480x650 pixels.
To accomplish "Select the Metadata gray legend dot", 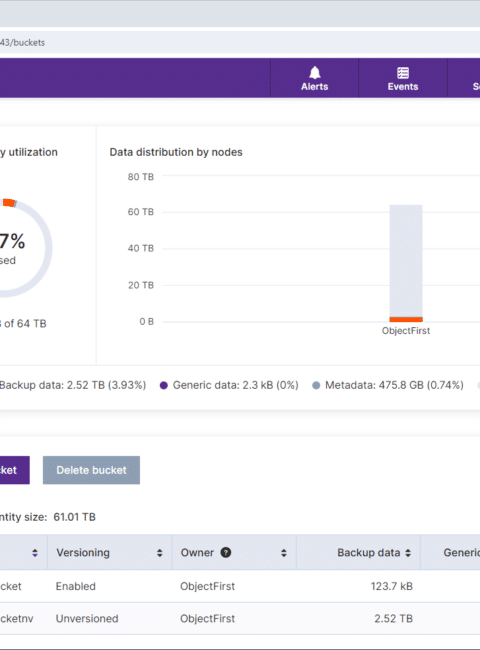I will point(316,386).
